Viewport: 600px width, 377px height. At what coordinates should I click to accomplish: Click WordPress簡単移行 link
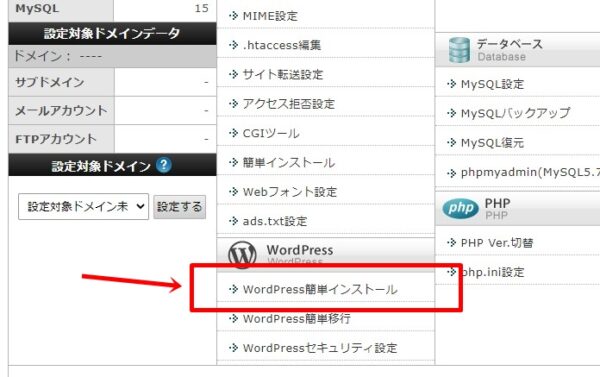pyautogui.click(x=297, y=318)
